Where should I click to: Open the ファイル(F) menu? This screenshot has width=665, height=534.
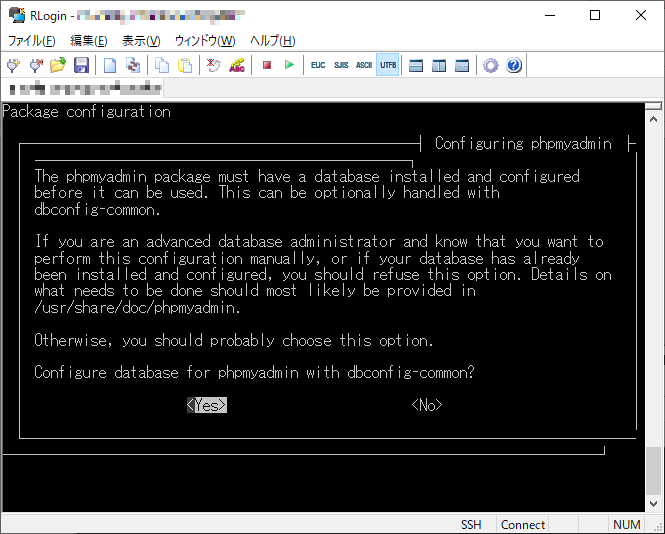pyautogui.click(x=32, y=40)
